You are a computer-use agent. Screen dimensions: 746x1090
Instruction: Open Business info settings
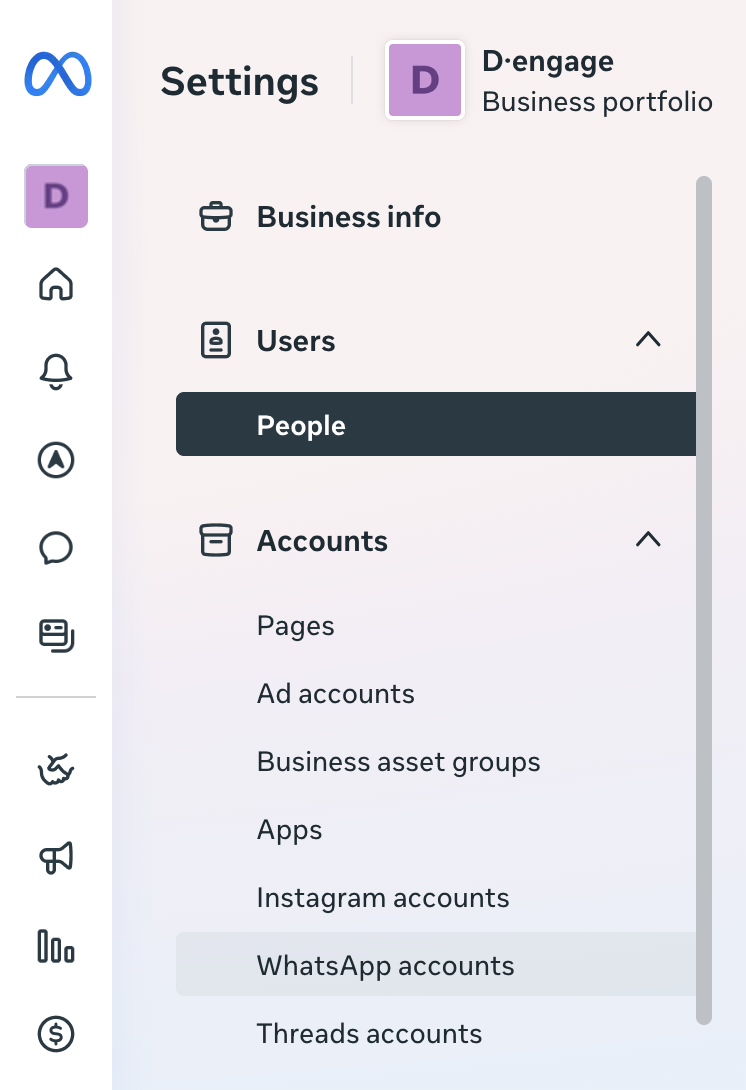pos(436,217)
